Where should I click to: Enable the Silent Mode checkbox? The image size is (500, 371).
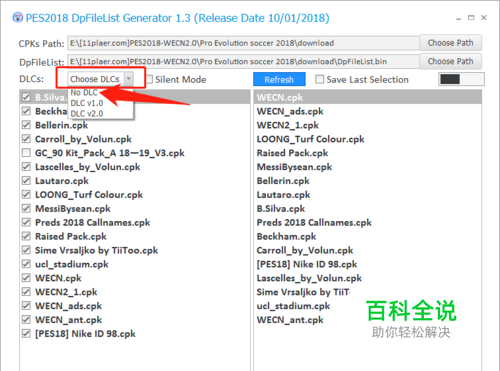150,79
